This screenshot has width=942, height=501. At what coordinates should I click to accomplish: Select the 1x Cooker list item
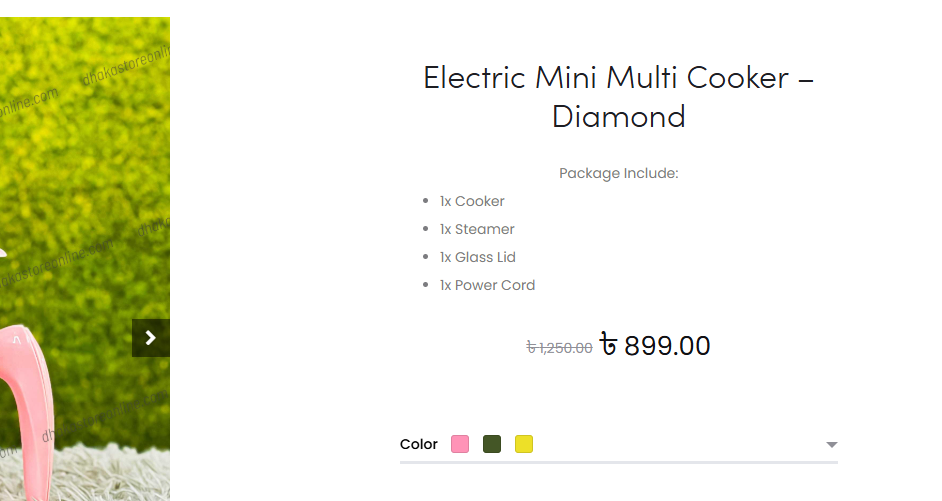(x=472, y=201)
